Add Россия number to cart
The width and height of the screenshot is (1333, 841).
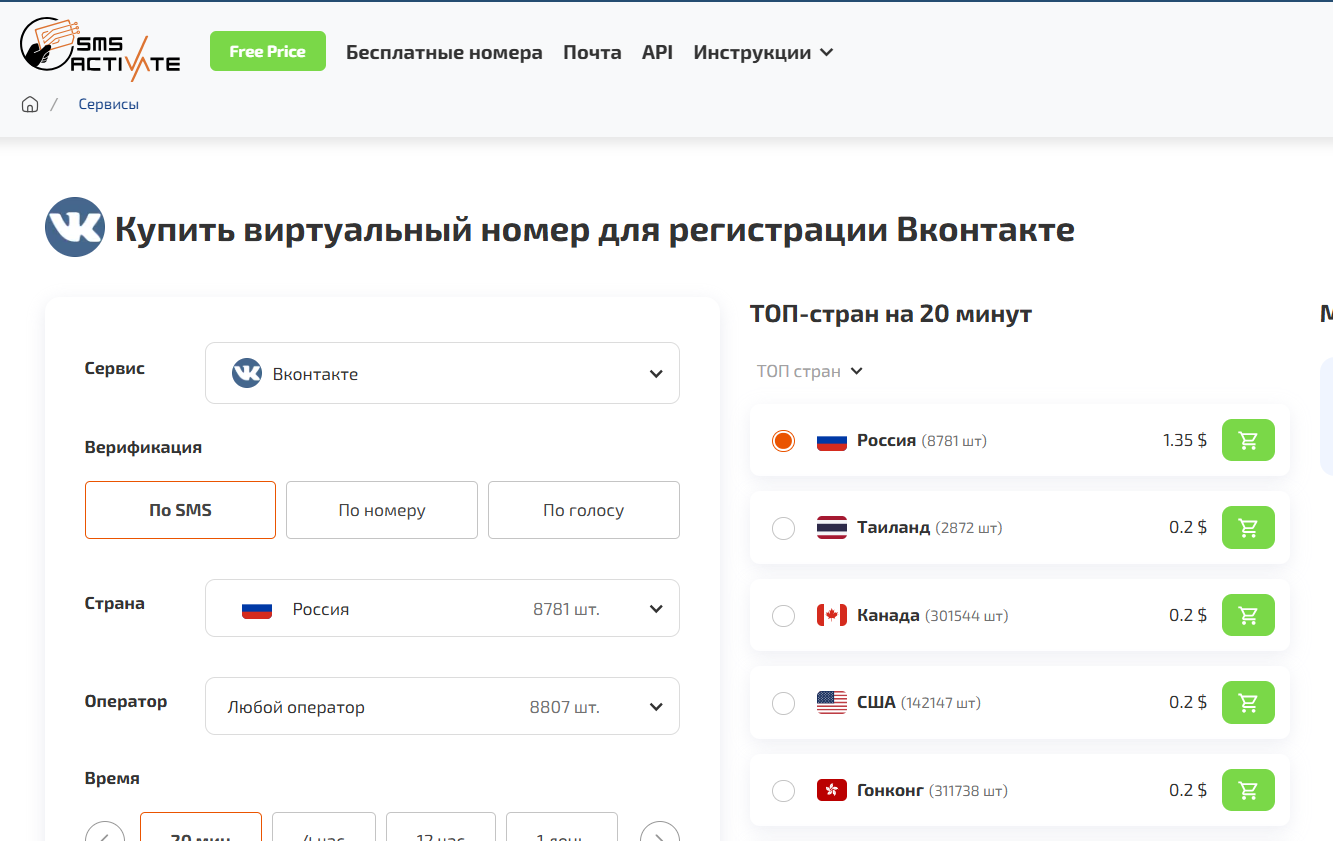[x=1248, y=440]
